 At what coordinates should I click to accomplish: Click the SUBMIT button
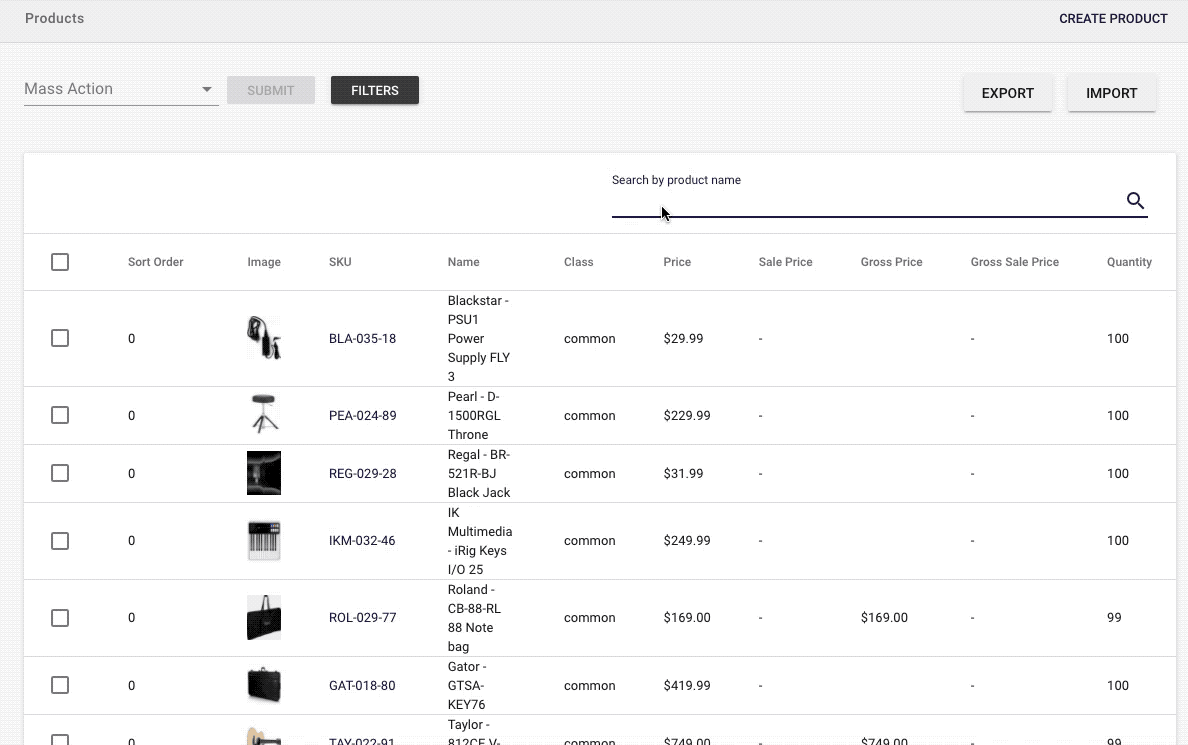tap(270, 90)
